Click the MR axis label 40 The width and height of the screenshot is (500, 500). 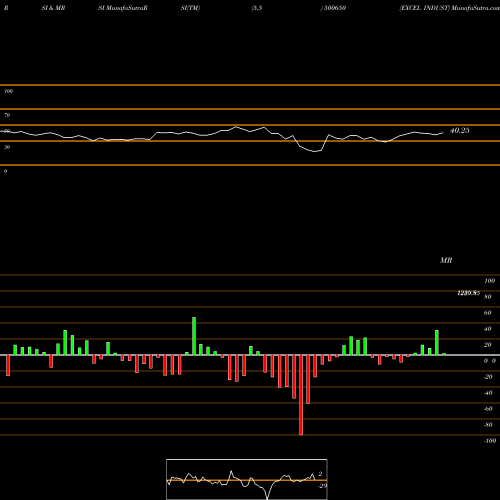tap(488, 329)
